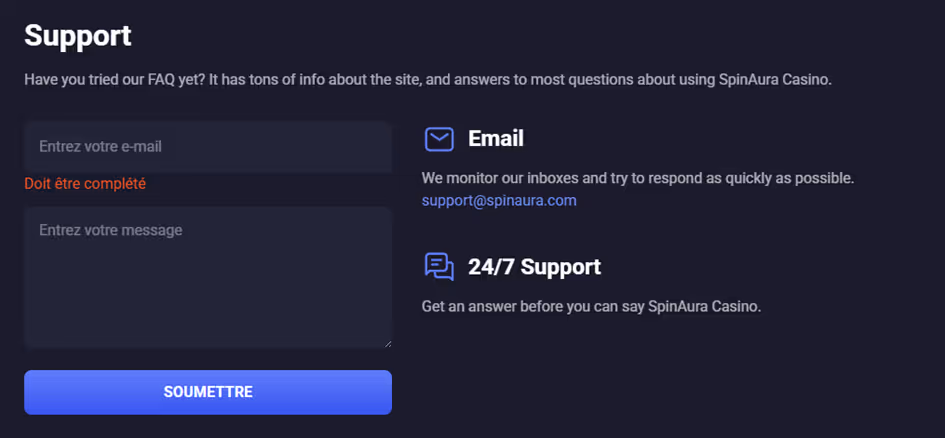Grab the message box resize handle
This screenshot has width=945, height=438.
click(x=386, y=343)
